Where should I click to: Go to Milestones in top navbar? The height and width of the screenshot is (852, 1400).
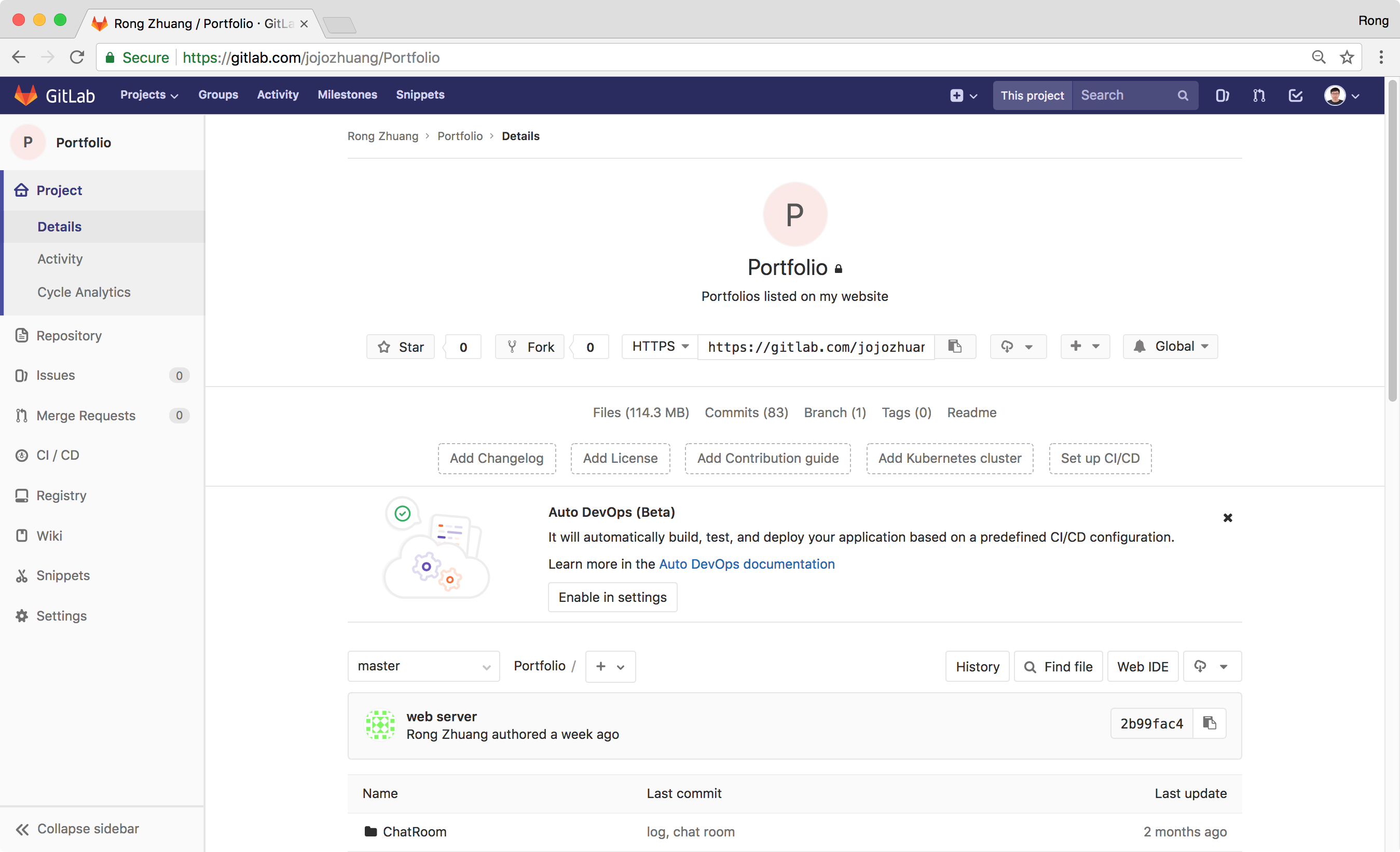click(x=347, y=95)
